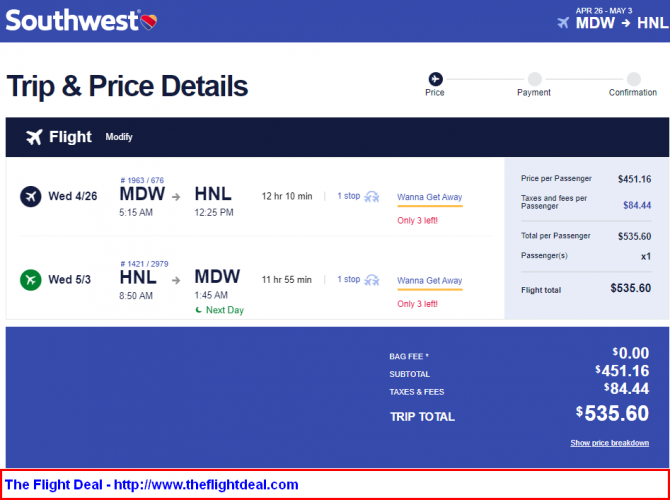
Task: Click the Trip & Price Details heading
Action: (127, 86)
